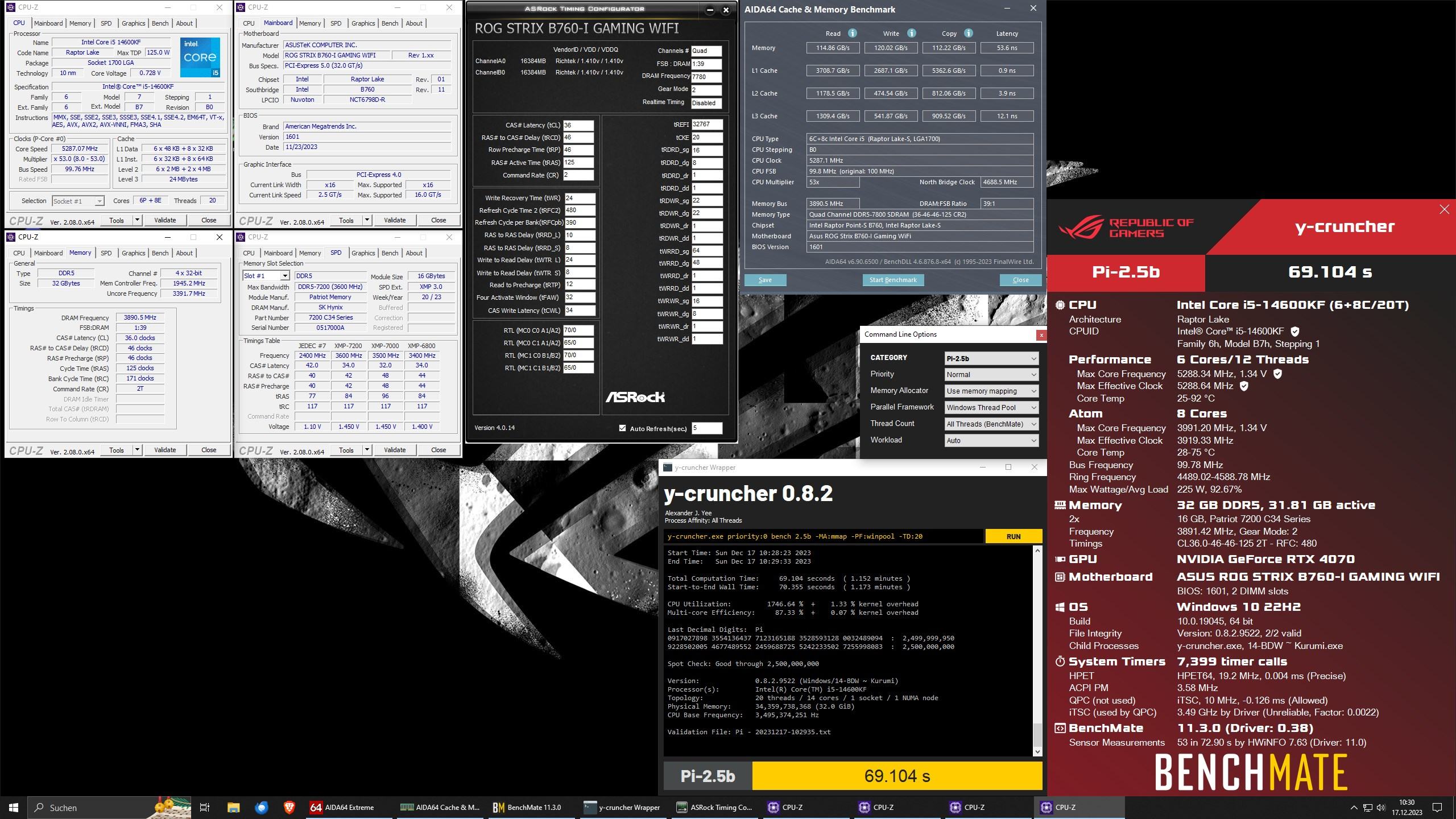1456x819 pixels.
Task: Click the y-cruncher command line text field
Action: [x=823, y=536]
